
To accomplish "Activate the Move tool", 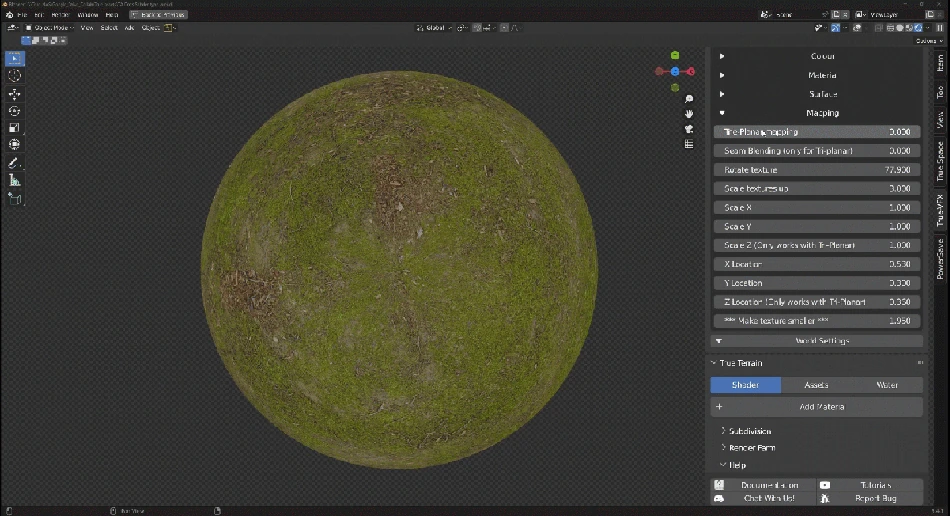I will 15,94.
